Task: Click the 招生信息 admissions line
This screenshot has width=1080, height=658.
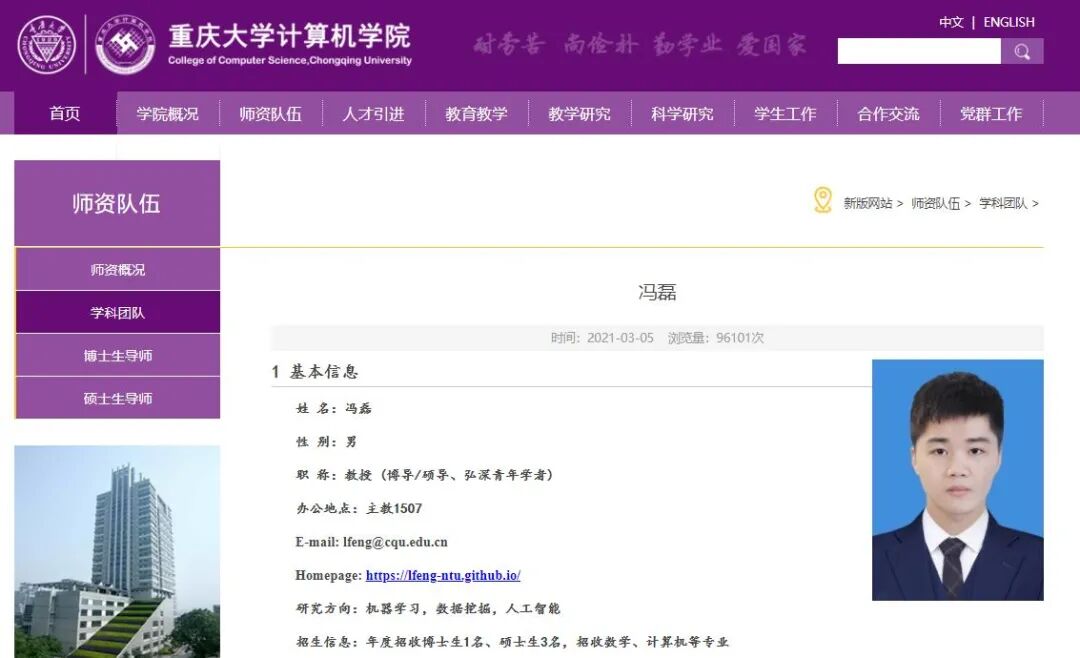Action: pyautogui.click(x=512, y=642)
